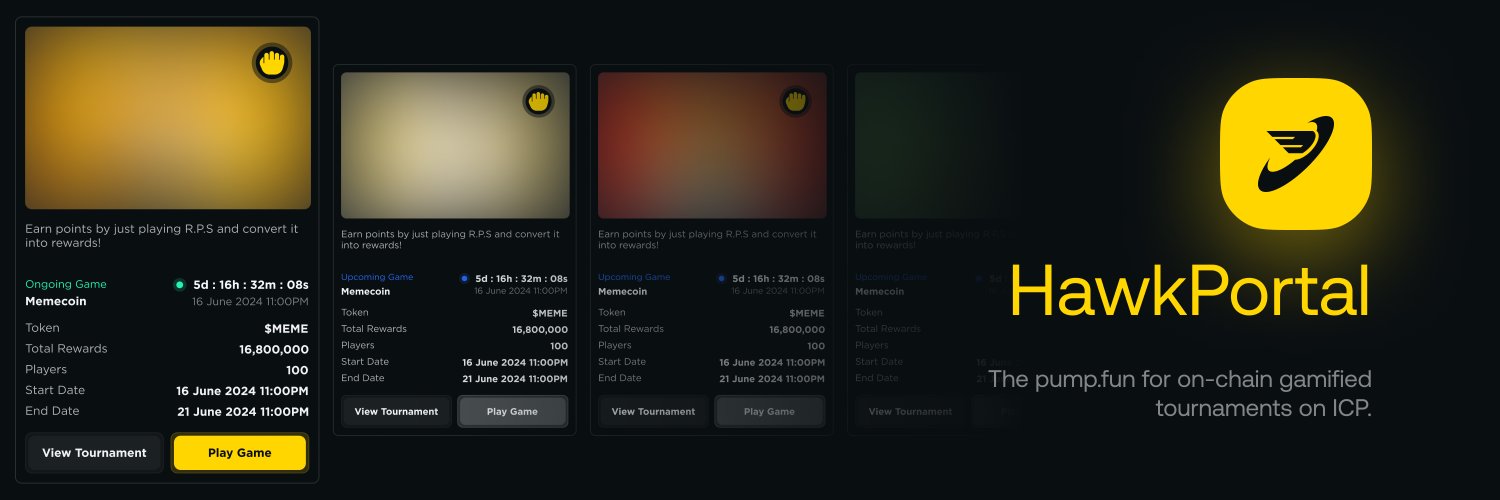Click the faded View Tournament button on the green card
Image resolution: width=1500 pixels, height=500 pixels.
coord(910,411)
